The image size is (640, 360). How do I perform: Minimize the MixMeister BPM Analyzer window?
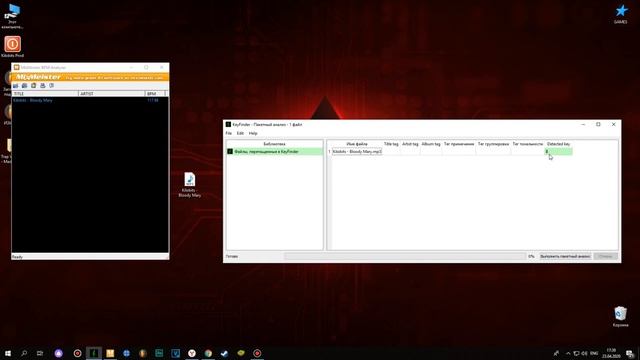tap(131, 67)
